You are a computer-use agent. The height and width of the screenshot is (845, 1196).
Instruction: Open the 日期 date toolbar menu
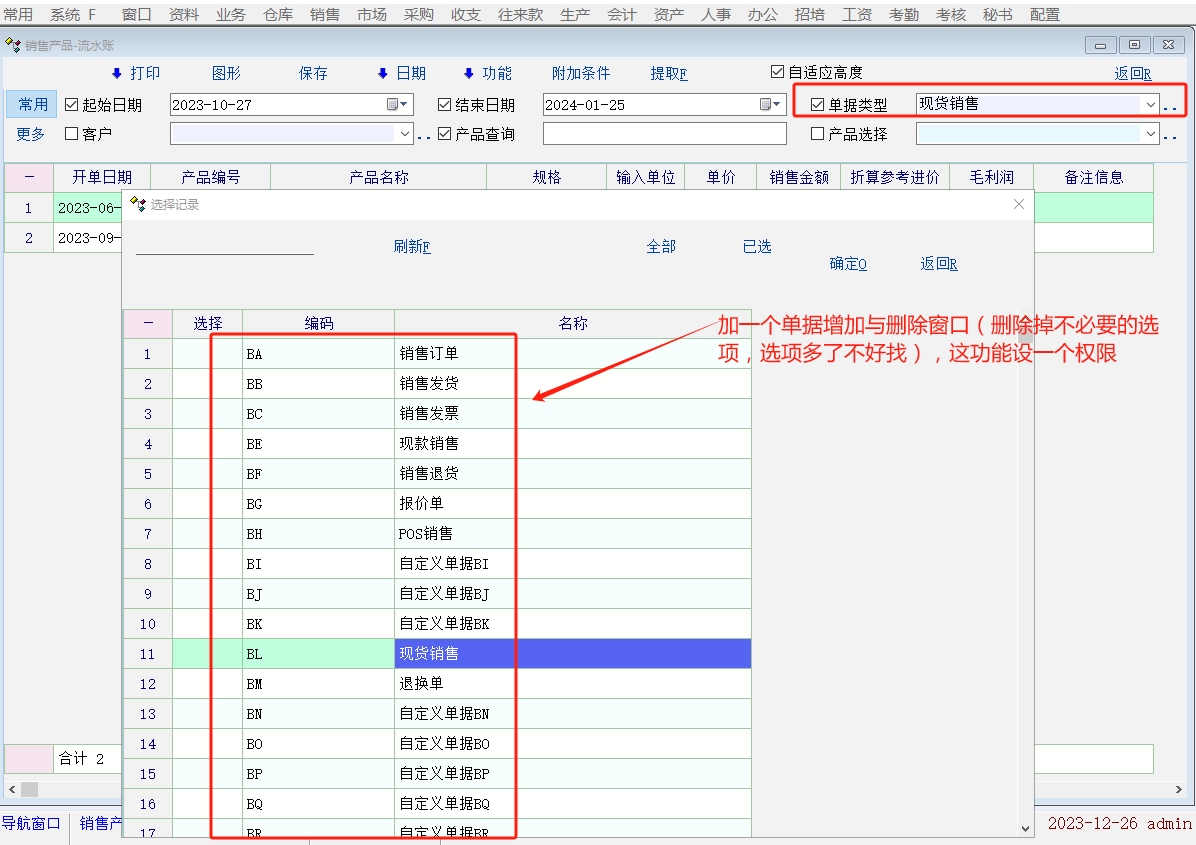tap(401, 73)
